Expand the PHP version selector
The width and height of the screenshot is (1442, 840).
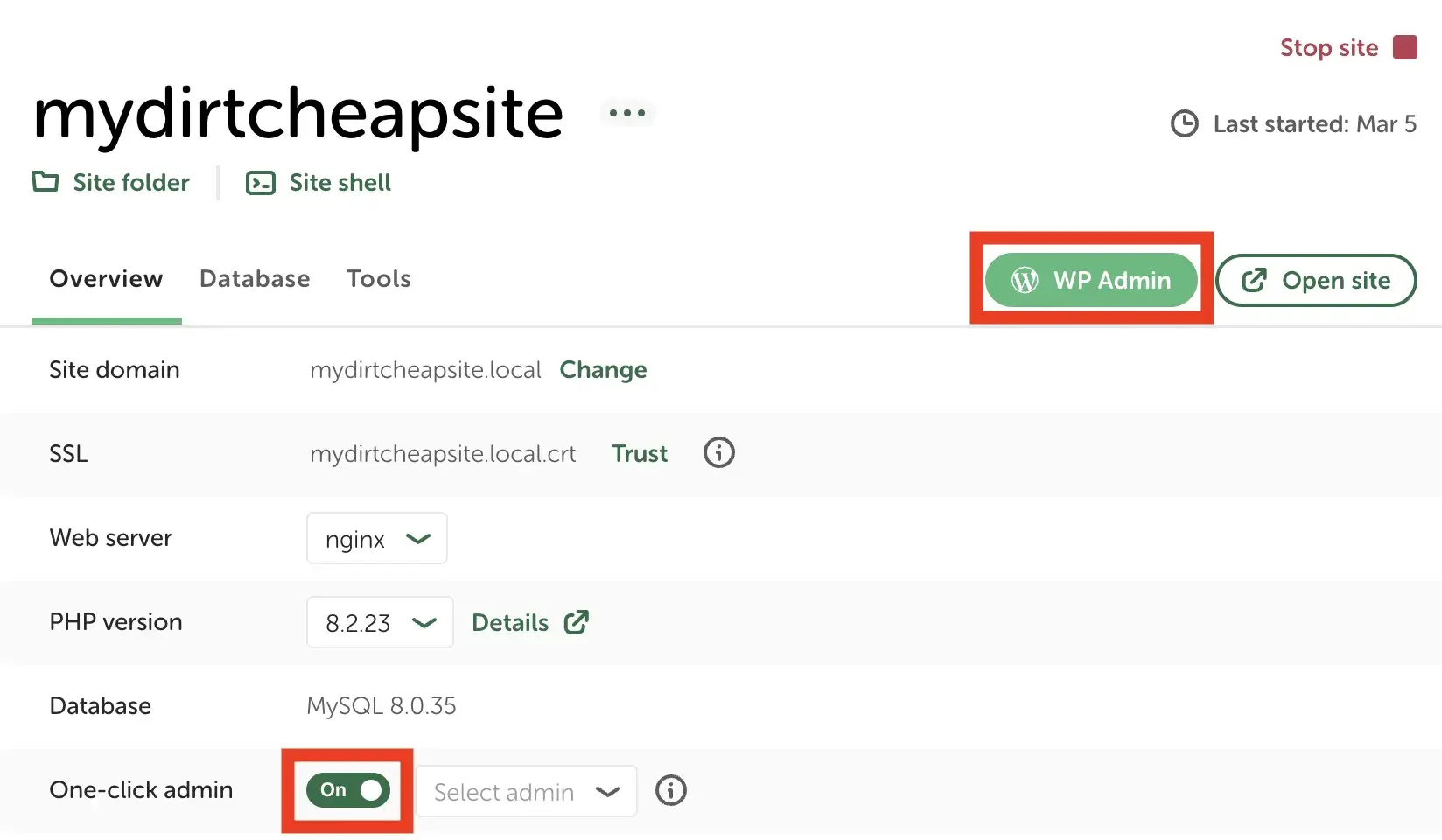(380, 622)
